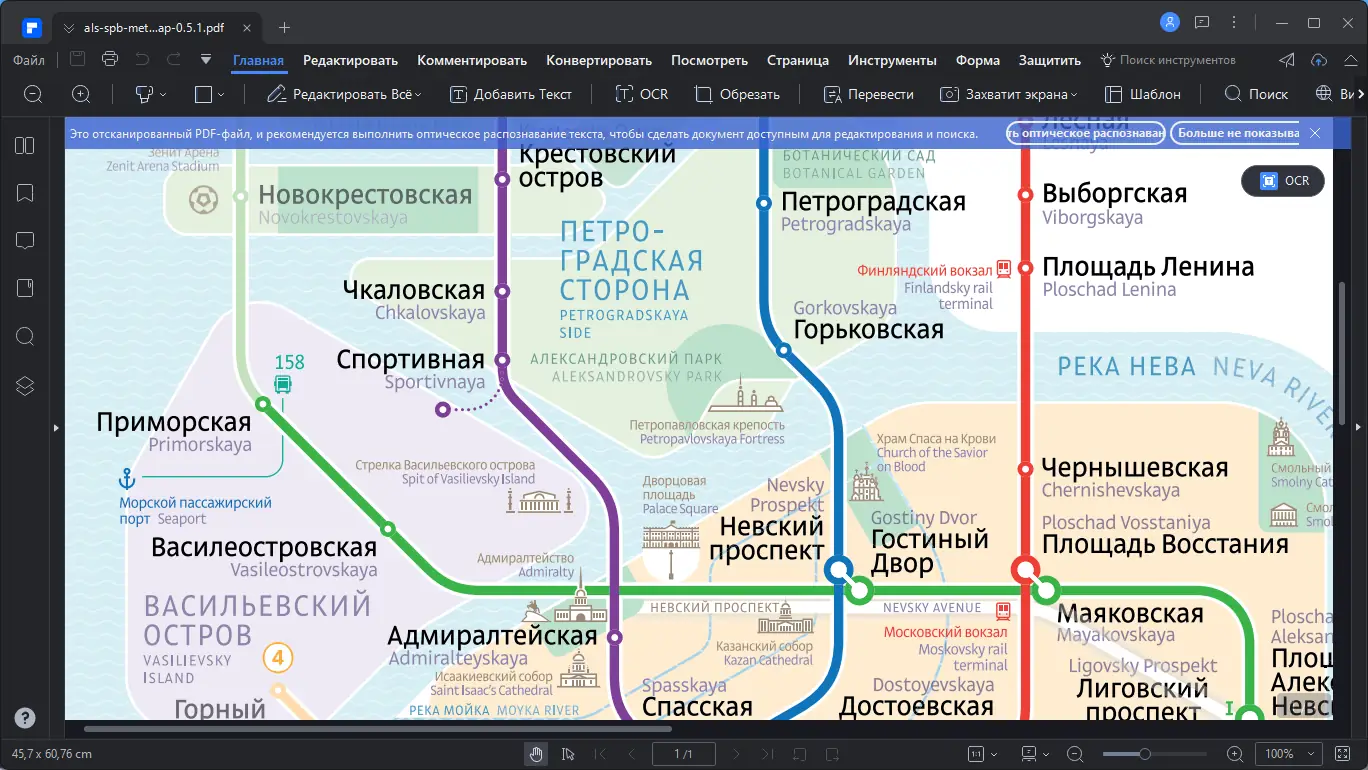Open the page thumbnails panel in left sidebar

[x=25, y=146]
